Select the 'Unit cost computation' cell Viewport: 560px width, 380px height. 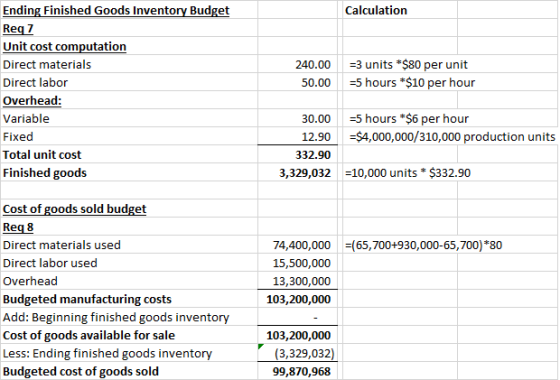(129, 46)
